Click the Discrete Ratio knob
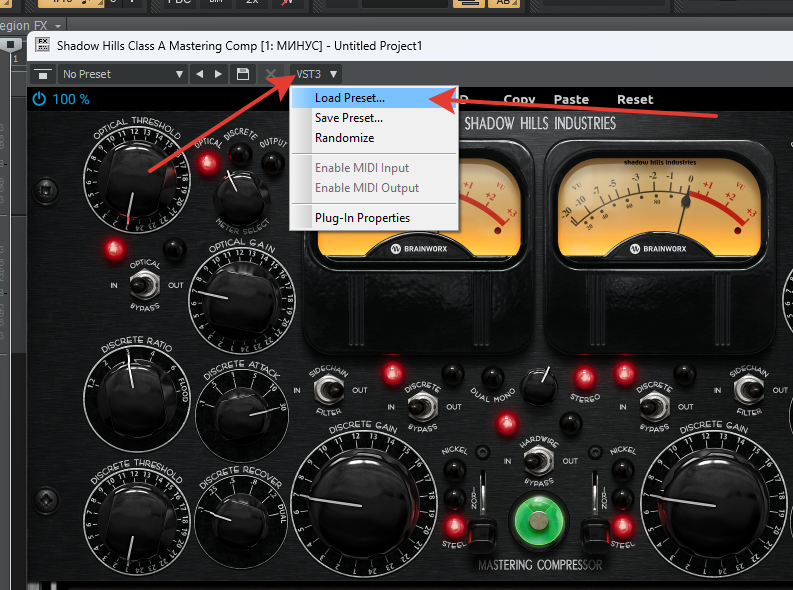793x590 pixels. coord(136,397)
